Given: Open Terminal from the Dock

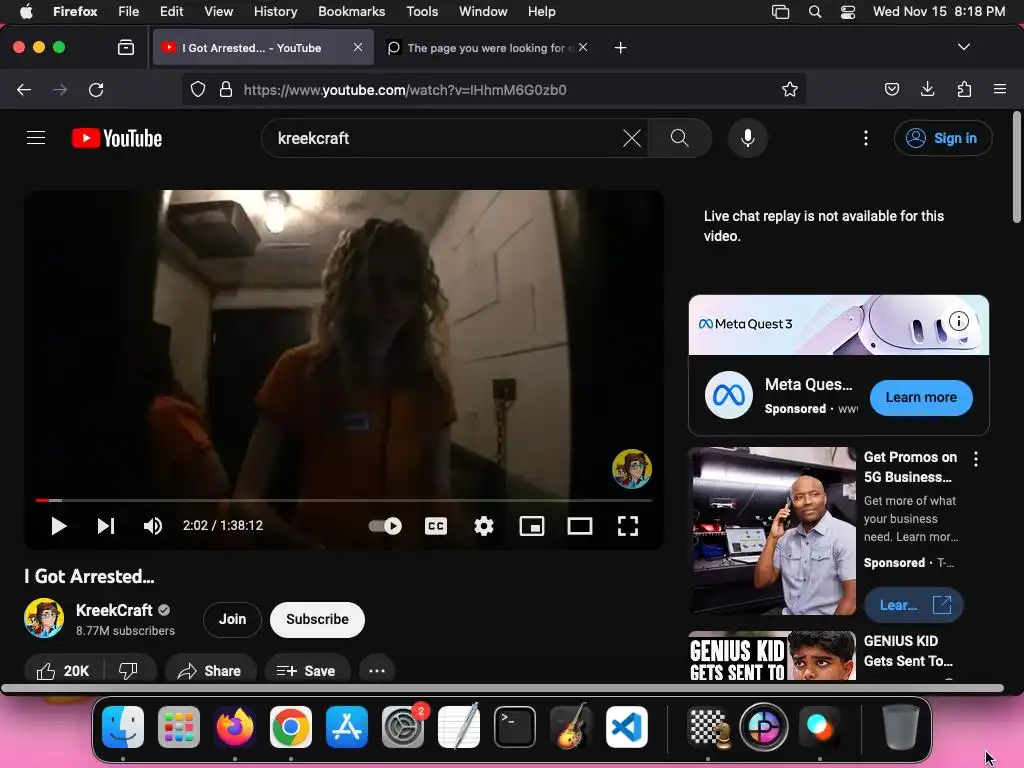Looking at the screenshot, I should click(x=515, y=727).
